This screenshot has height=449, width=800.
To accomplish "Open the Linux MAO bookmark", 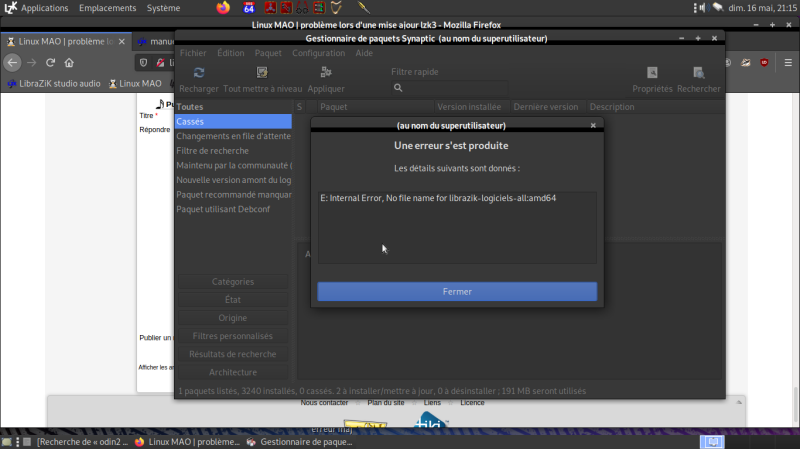I will click(x=135, y=84).
